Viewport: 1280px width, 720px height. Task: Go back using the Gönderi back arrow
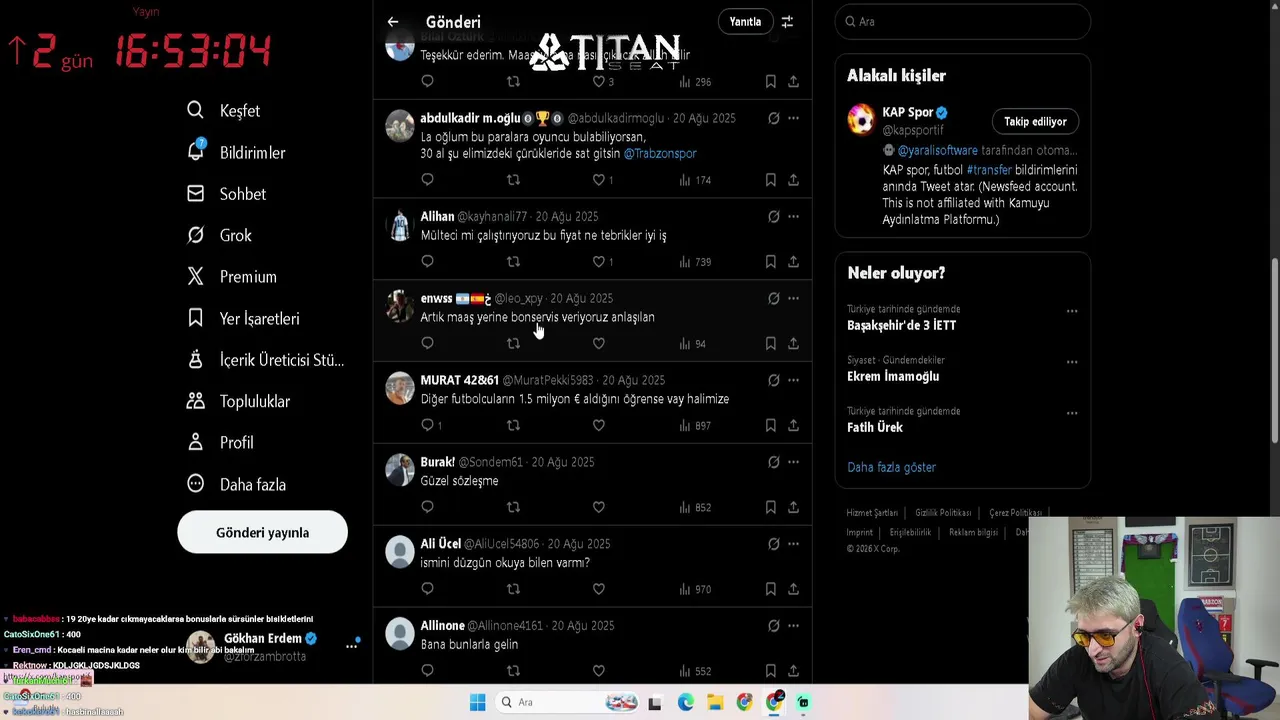393,22
